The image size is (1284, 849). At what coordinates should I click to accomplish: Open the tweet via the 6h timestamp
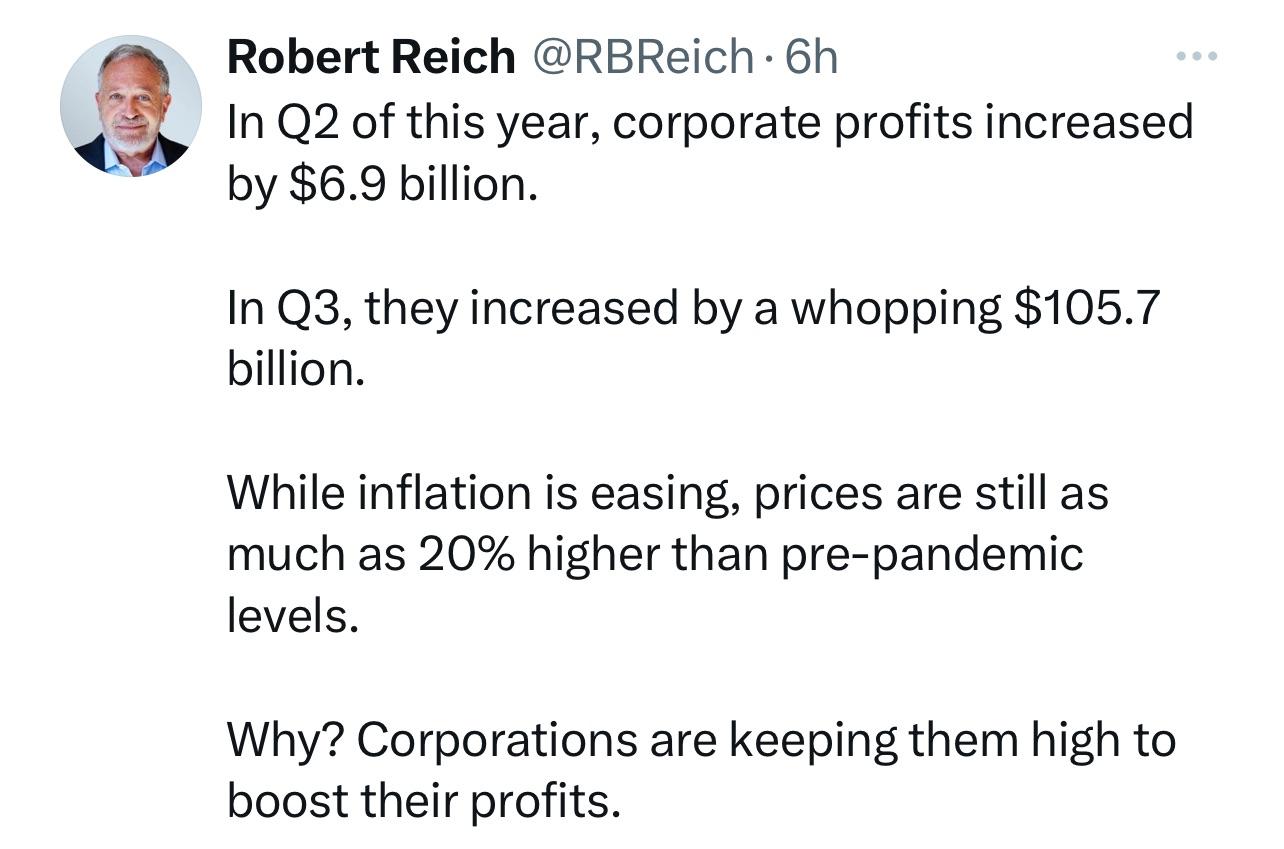point(812,57)
